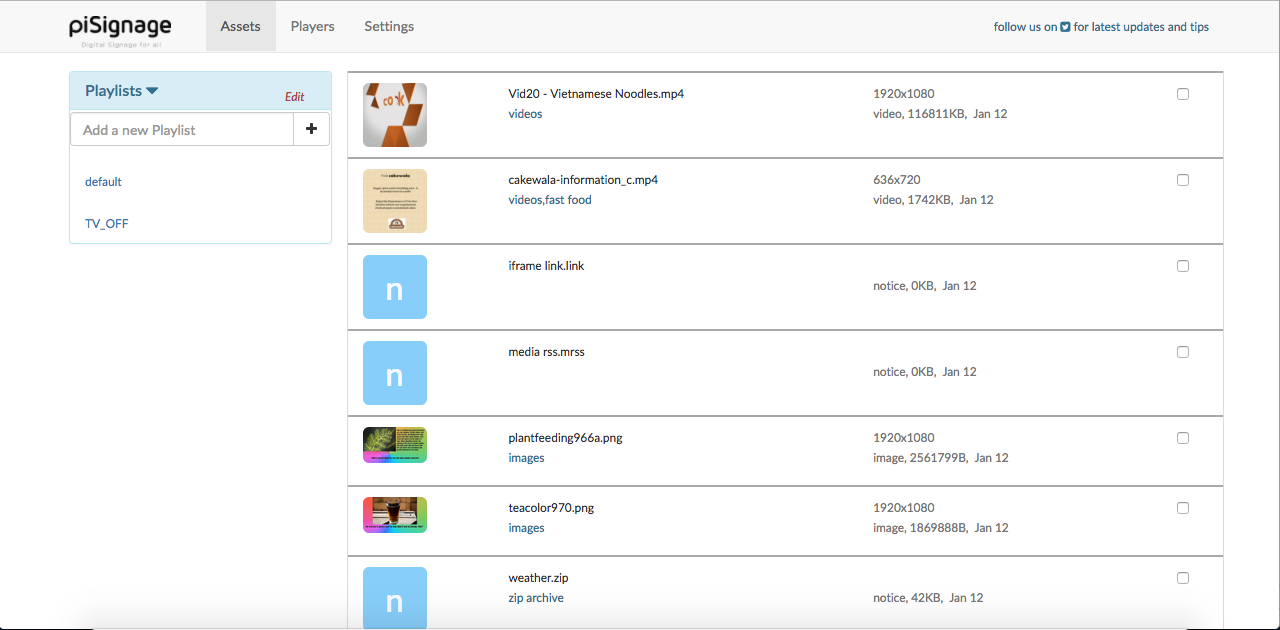This screenshot has width=1280, height=630.
Task: Click the Twitter icon in header
Action: click(1065, 27)
